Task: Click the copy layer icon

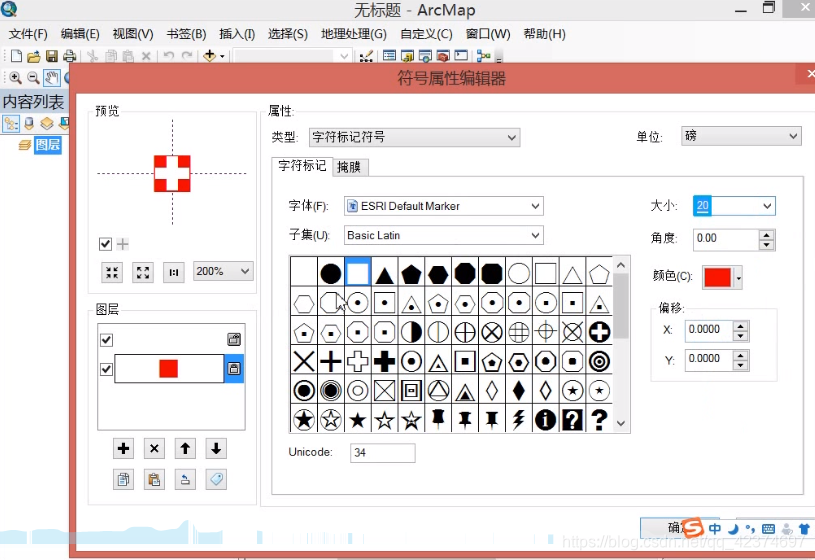Action: tap(123, 479)
